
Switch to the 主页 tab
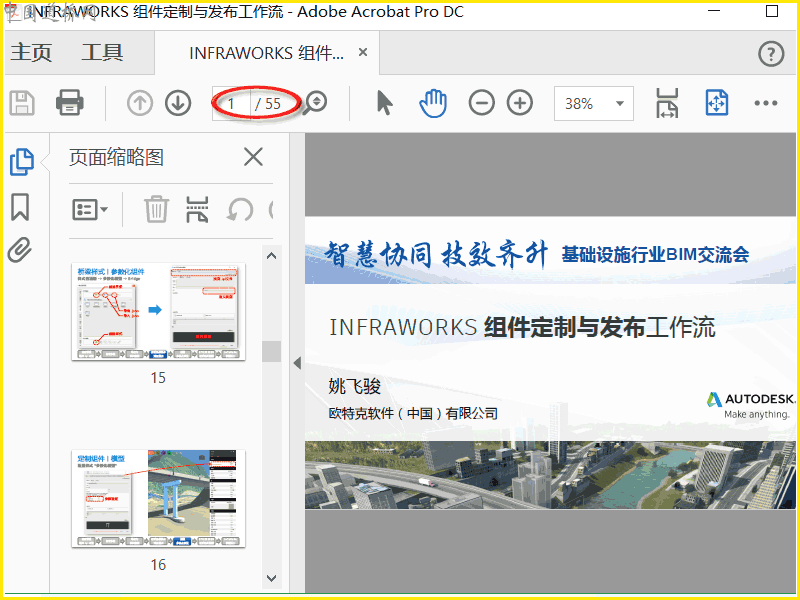[x=31, y=53]
